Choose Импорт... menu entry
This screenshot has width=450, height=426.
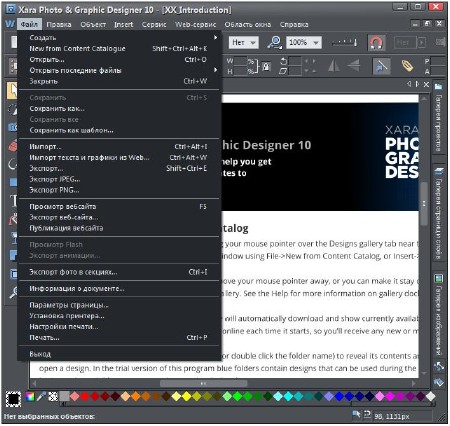coord(118,146)
